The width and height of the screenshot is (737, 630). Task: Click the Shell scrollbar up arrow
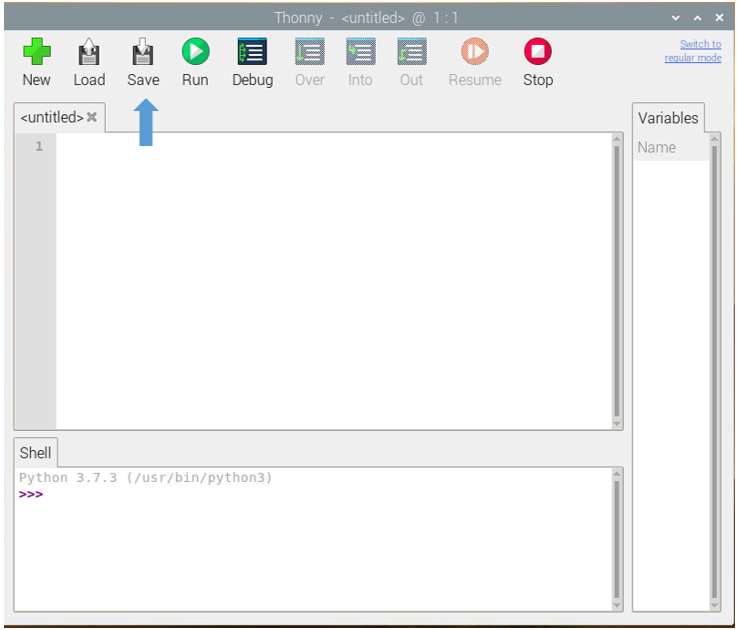pyautogui.click(x=617, y=473)
